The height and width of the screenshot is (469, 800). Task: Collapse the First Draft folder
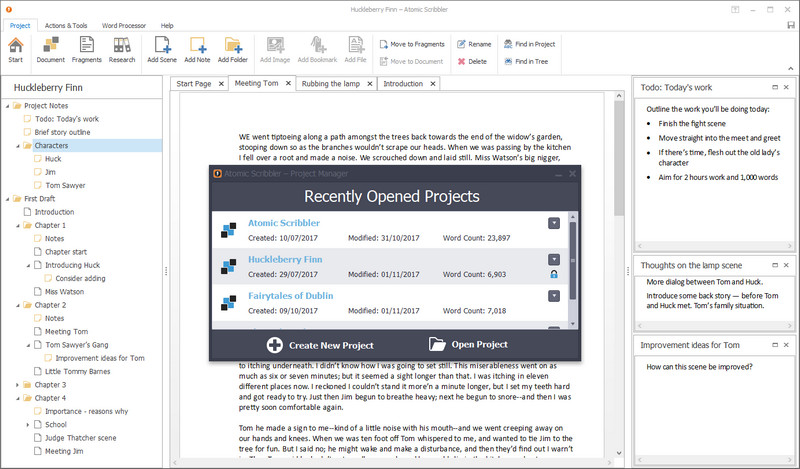[x=8, y=199]
